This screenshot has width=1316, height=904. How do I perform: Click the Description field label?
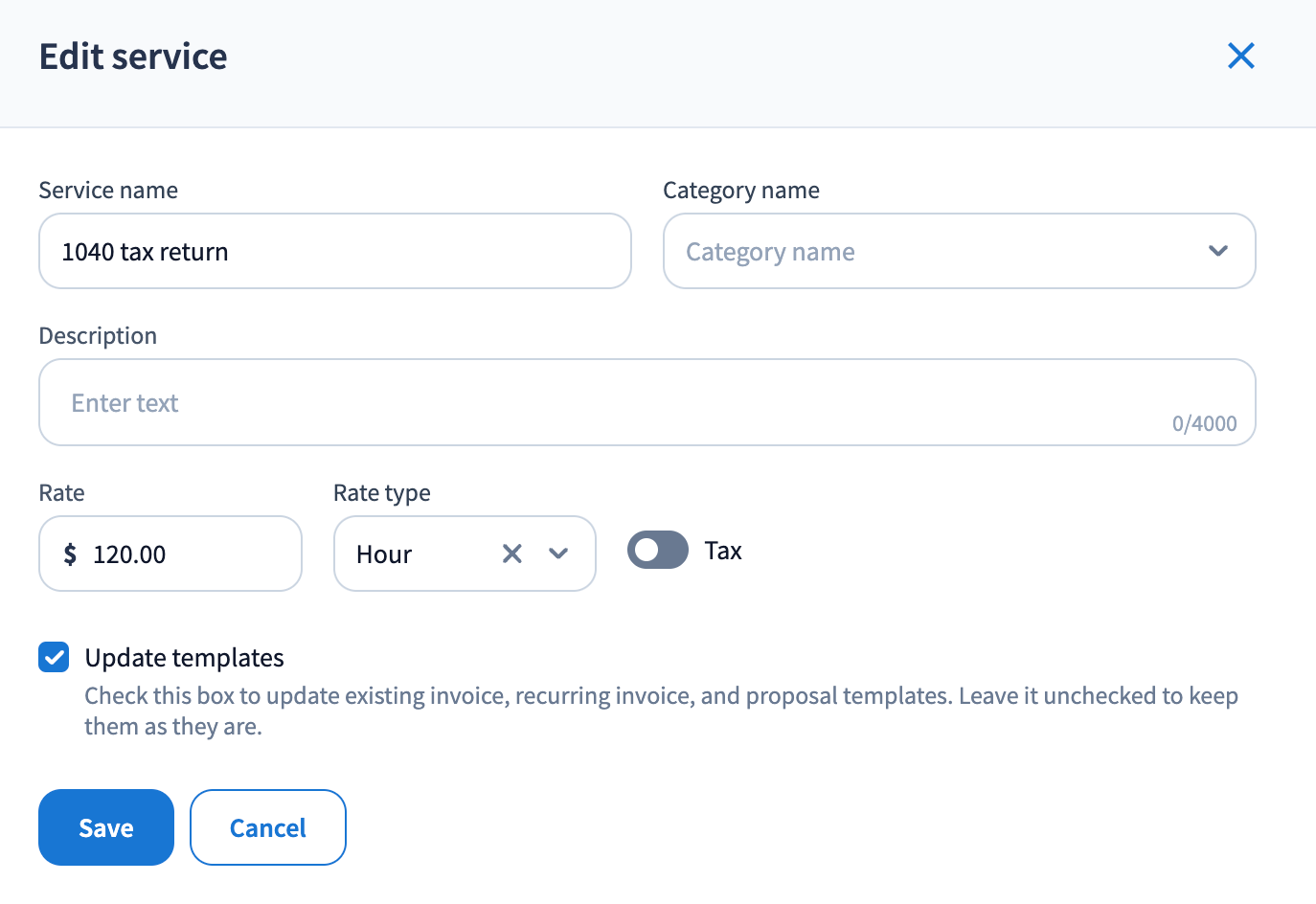98,336
